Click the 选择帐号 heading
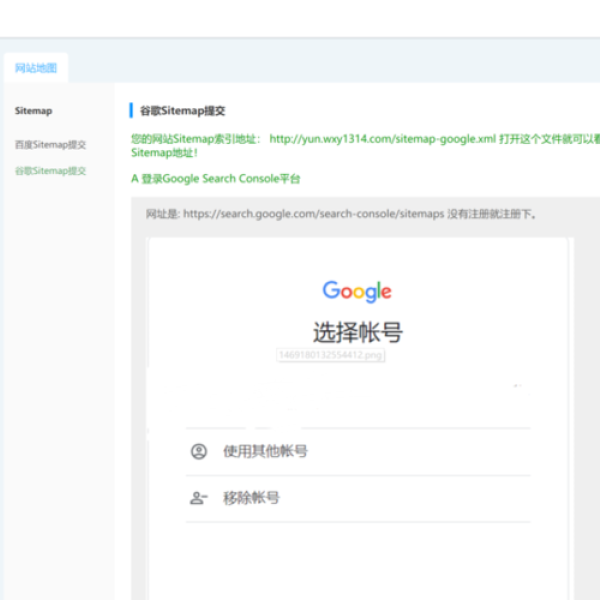This screenshot has height=600, width=600. 358,332
